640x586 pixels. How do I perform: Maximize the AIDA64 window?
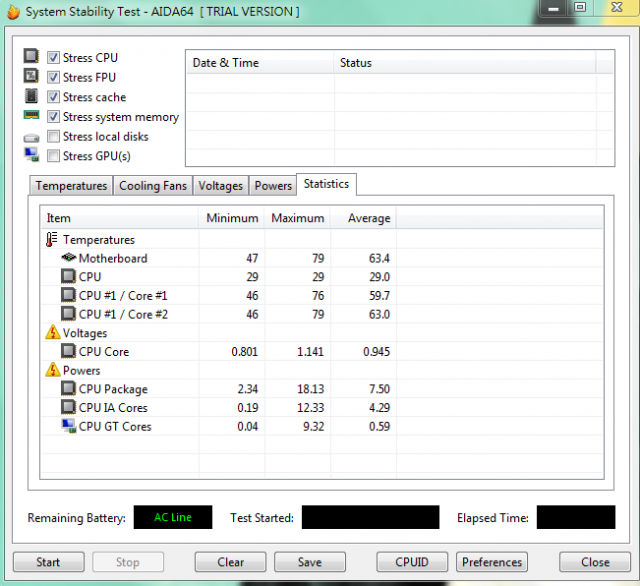pos(580,7)
